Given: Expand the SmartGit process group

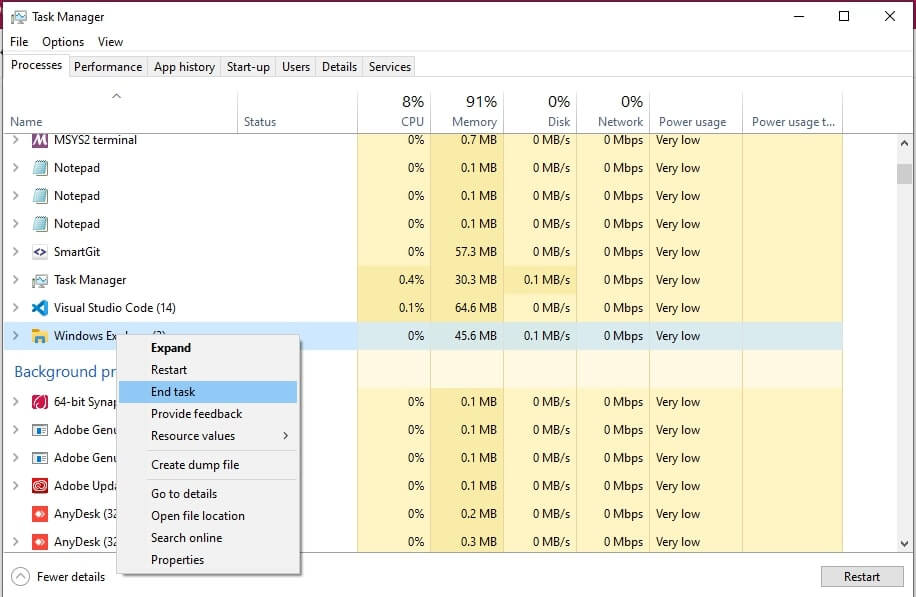Looking at the screenshot, I should (16, 252).
